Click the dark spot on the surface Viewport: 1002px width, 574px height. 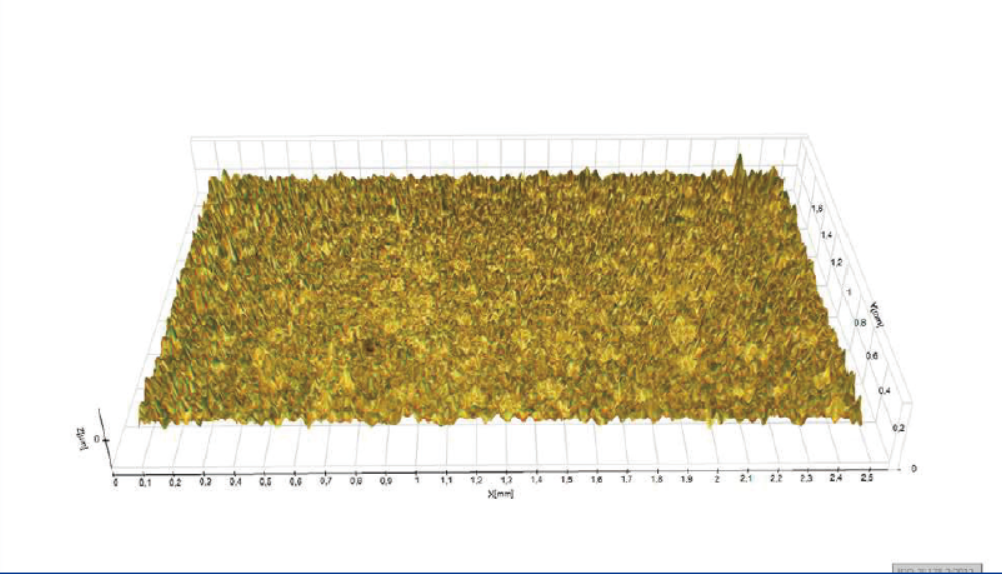(372, 347)
